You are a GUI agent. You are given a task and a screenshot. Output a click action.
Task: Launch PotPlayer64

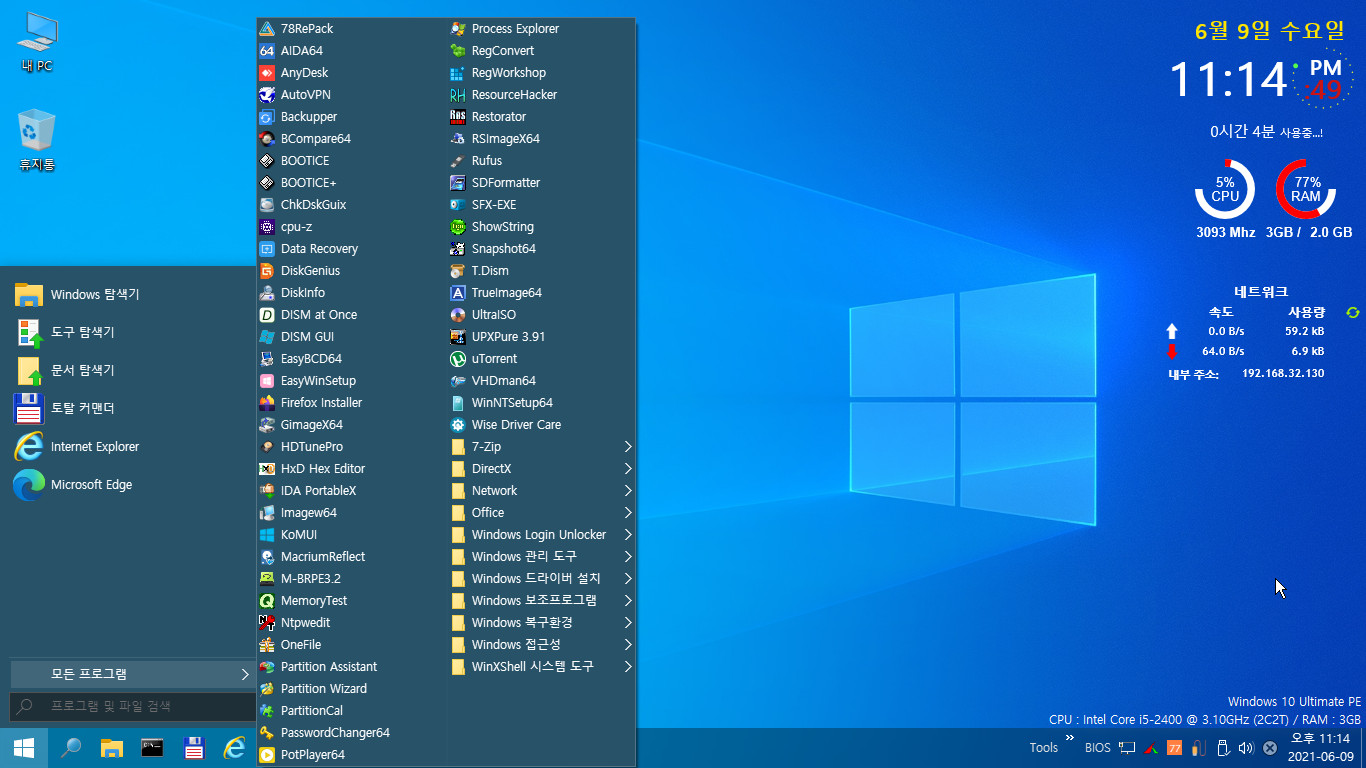[350, 755]
